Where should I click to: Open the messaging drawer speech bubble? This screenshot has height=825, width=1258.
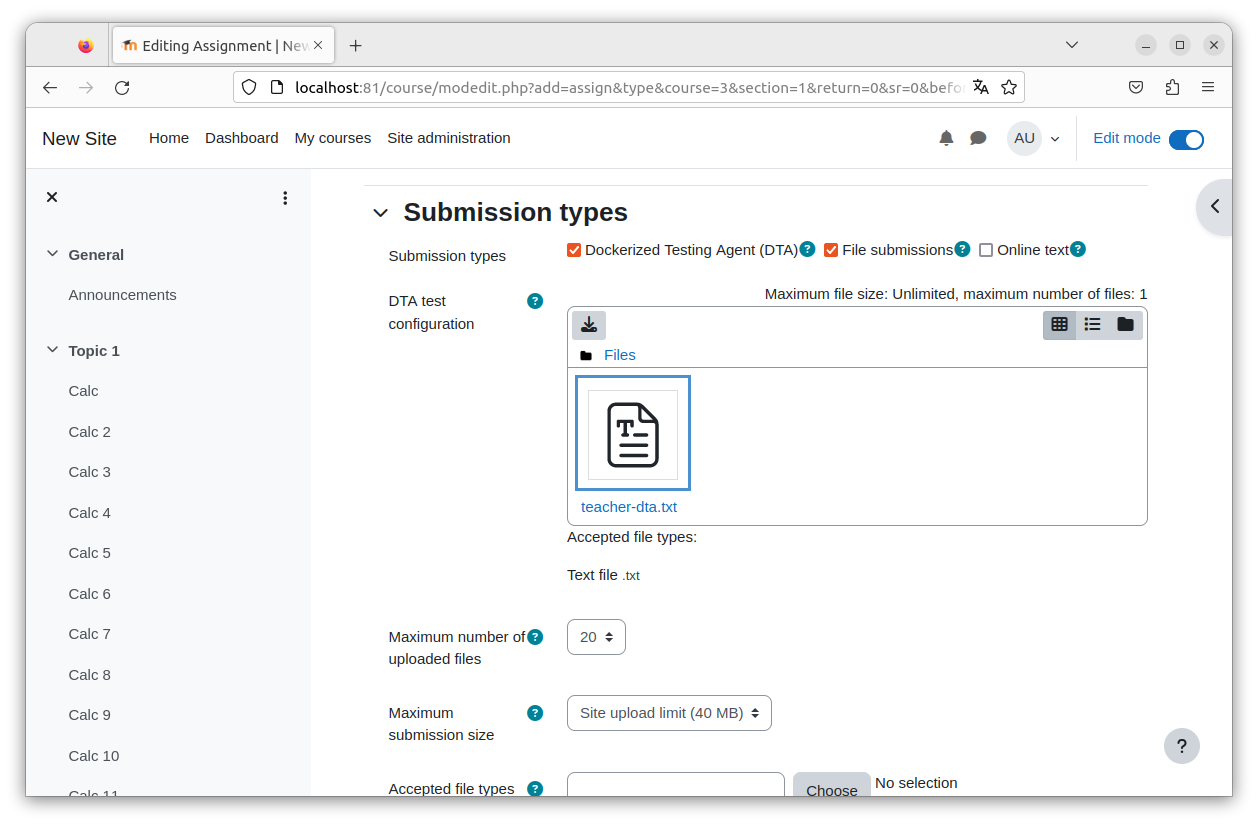[978, 138]
